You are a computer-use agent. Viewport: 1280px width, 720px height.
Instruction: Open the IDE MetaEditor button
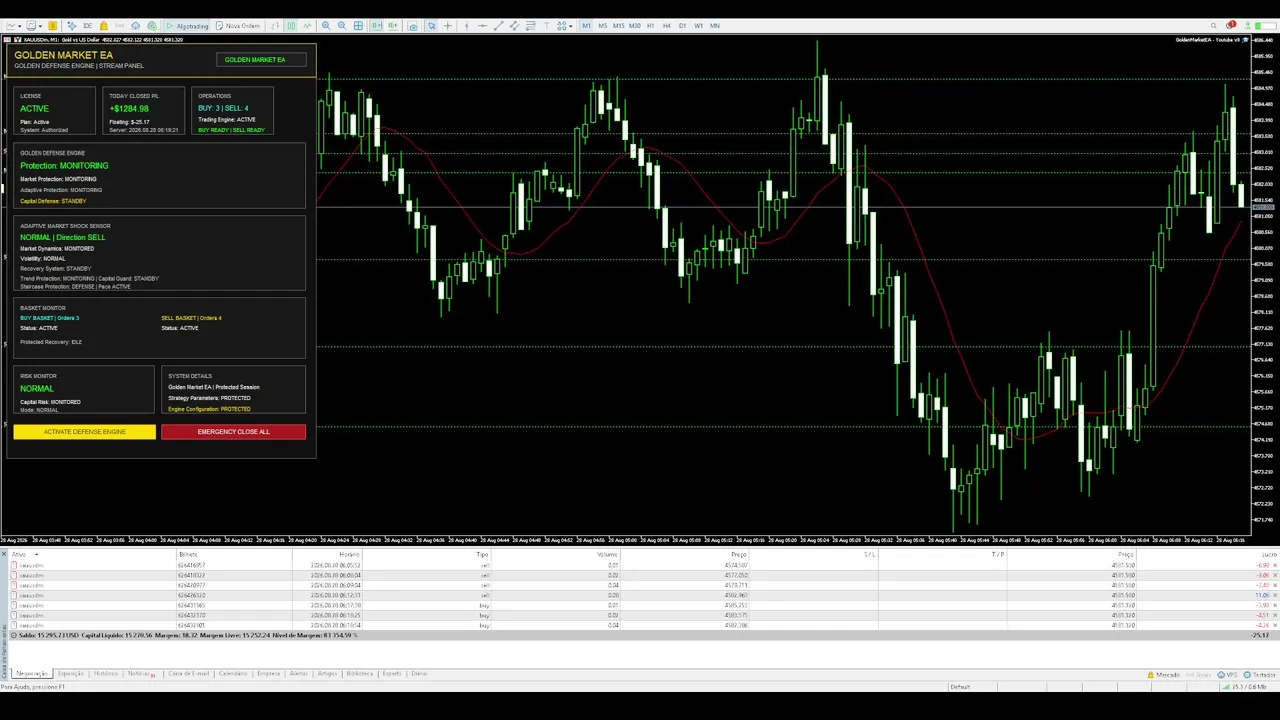(x=87, y=26)
